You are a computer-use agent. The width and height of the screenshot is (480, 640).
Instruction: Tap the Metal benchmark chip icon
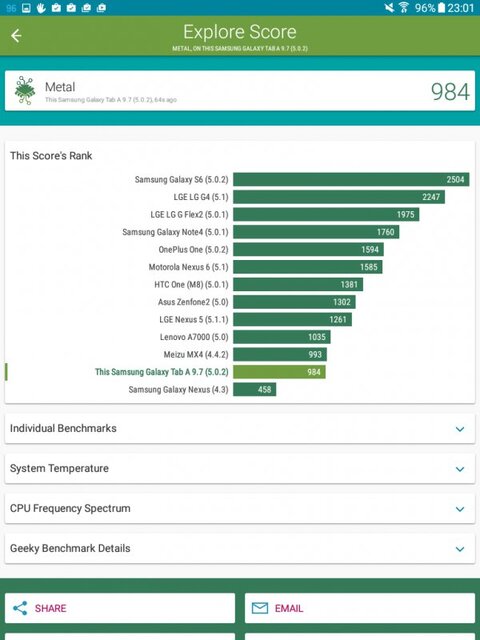coord(25,90)
